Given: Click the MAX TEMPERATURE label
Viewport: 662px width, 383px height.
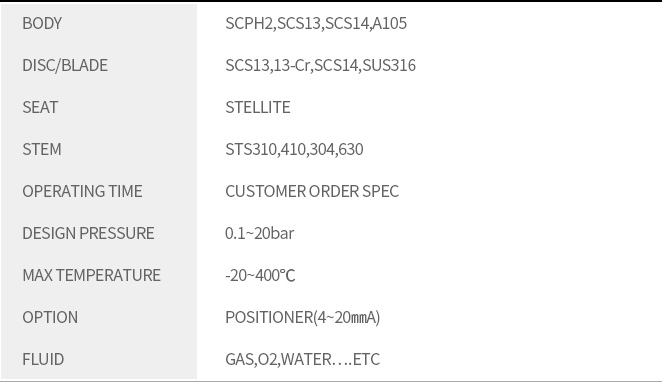Looking at the screenshot, I should (x=92, y=275).
